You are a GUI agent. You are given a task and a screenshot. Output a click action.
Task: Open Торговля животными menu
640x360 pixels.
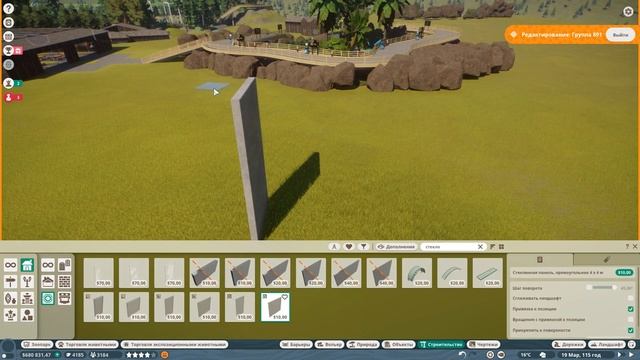click(x=87, y=344)
